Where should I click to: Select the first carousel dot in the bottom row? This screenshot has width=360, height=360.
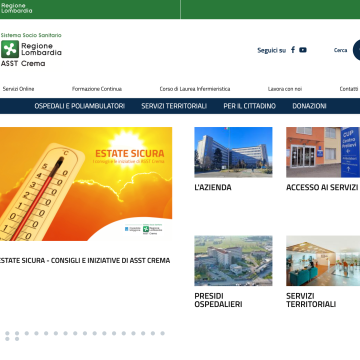[7, 339]
